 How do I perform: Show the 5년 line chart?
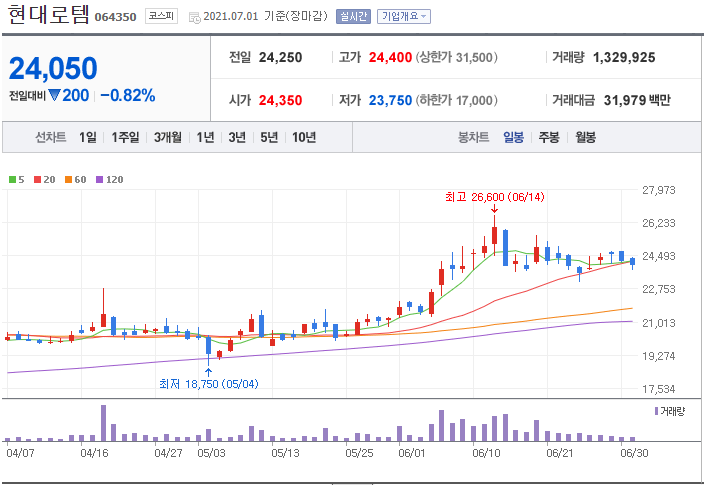point(269,137)
